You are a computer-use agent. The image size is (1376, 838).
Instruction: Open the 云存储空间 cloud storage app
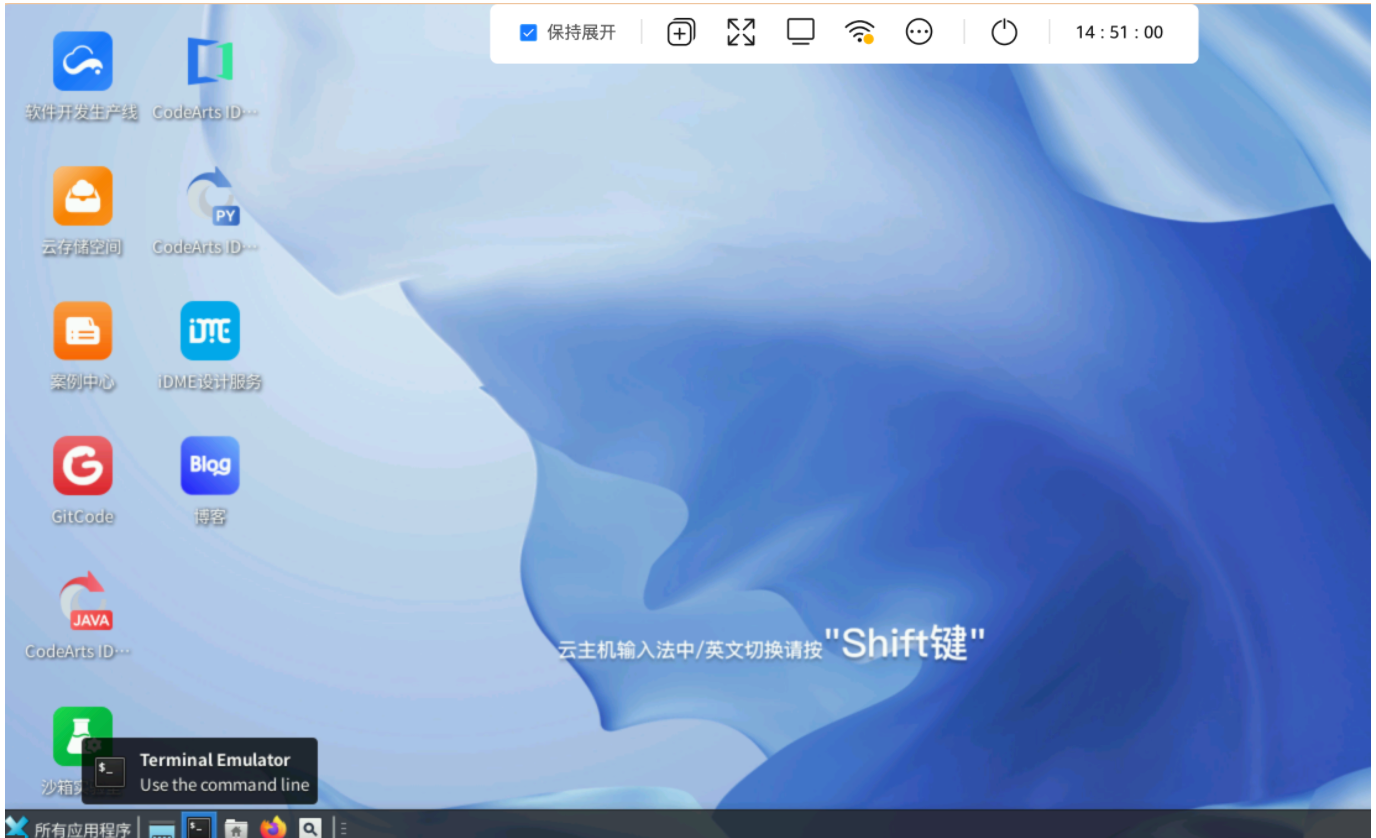click(x=83, y=196)
